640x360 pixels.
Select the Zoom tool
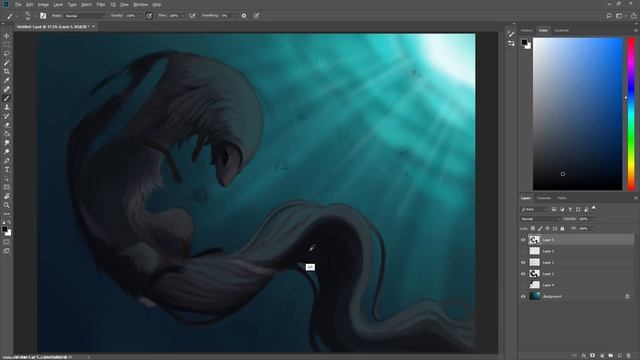pos(7,205)
